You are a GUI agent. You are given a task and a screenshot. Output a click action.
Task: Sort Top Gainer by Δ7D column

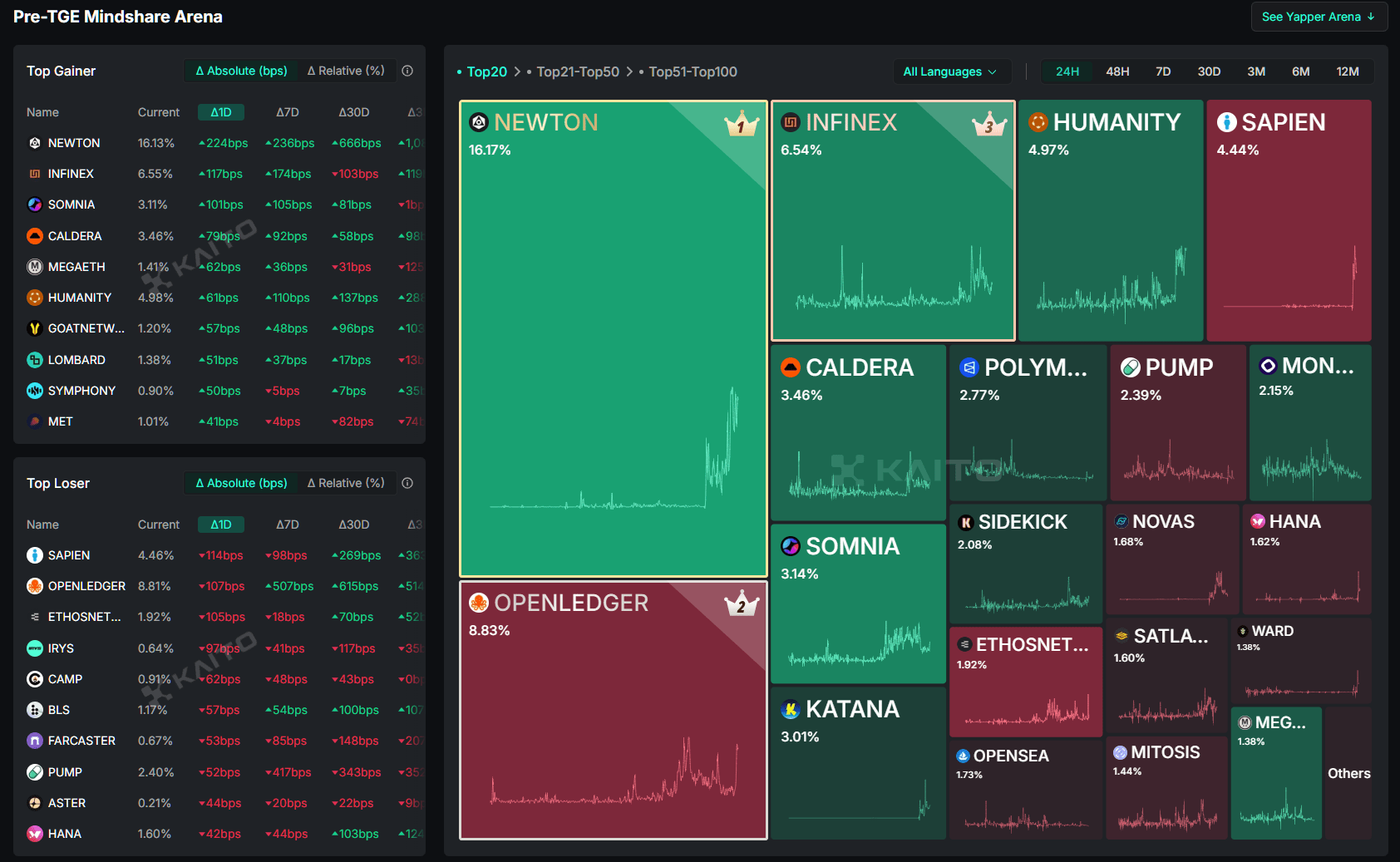(x=288, y=112)
